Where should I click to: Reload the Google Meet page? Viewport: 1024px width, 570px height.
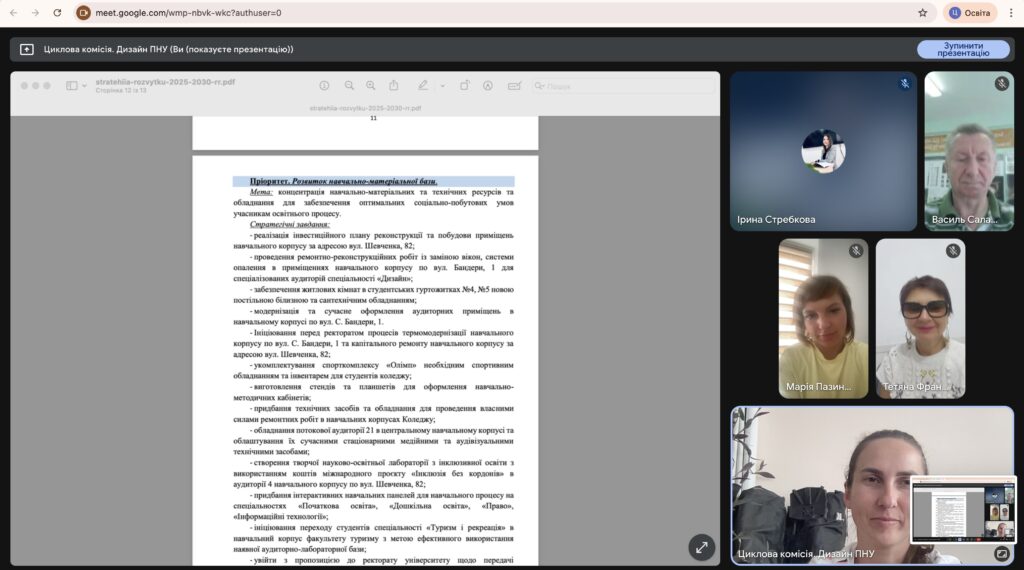57,12
